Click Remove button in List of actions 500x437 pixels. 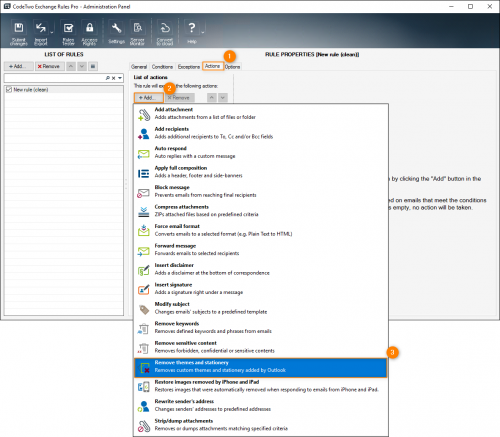179,98
